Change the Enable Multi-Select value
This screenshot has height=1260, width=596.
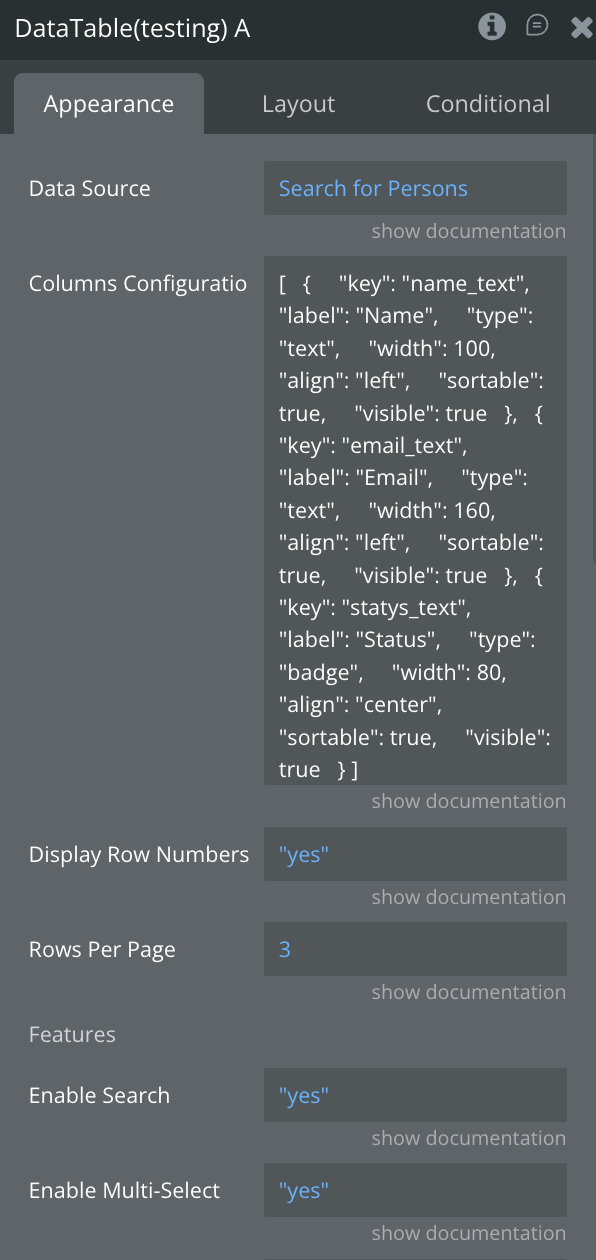pyautogui.click(x=415, y=1190)
